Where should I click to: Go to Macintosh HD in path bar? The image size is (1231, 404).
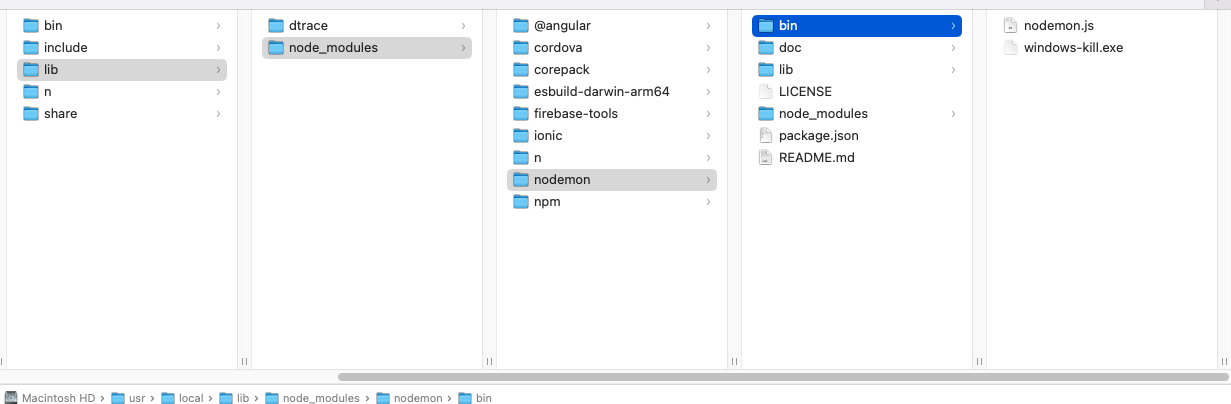tap(58, 398)
